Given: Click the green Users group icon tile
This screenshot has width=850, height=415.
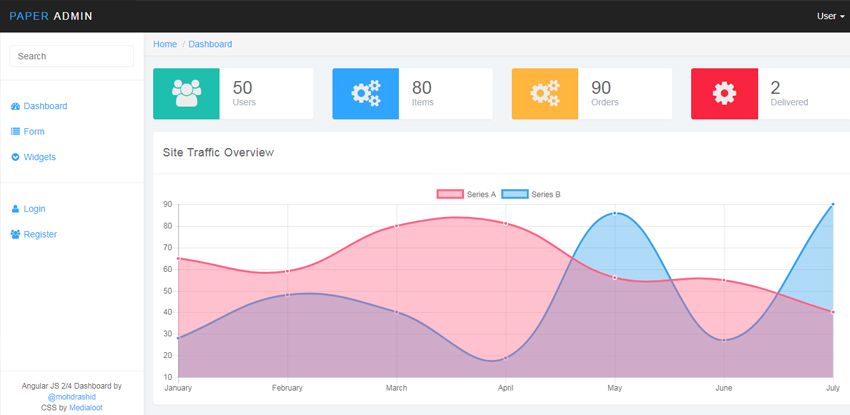Looking at the screenshot, I should [x=186, y=94].
